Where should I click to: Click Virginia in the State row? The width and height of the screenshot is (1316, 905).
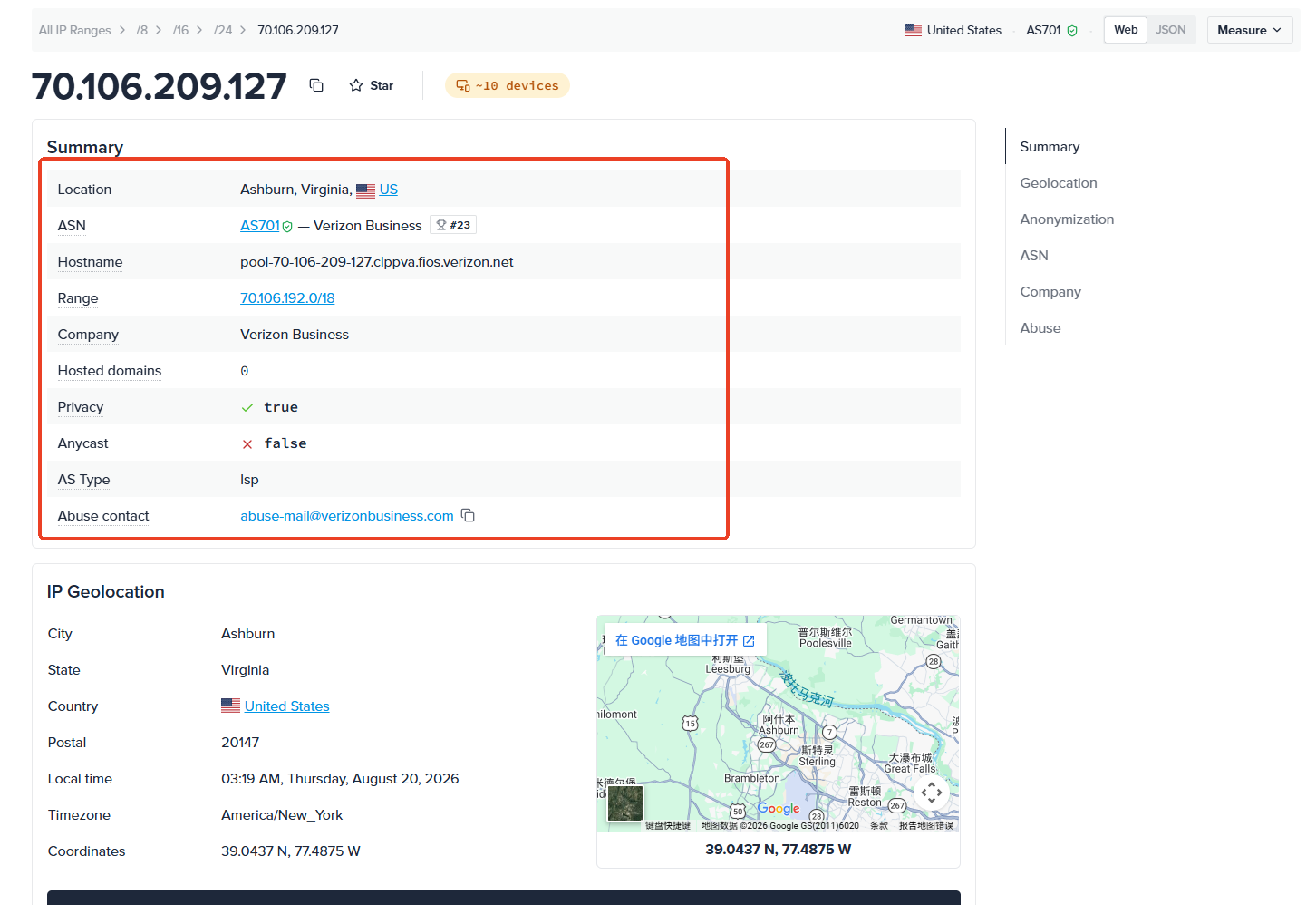[x=246, y=670]
